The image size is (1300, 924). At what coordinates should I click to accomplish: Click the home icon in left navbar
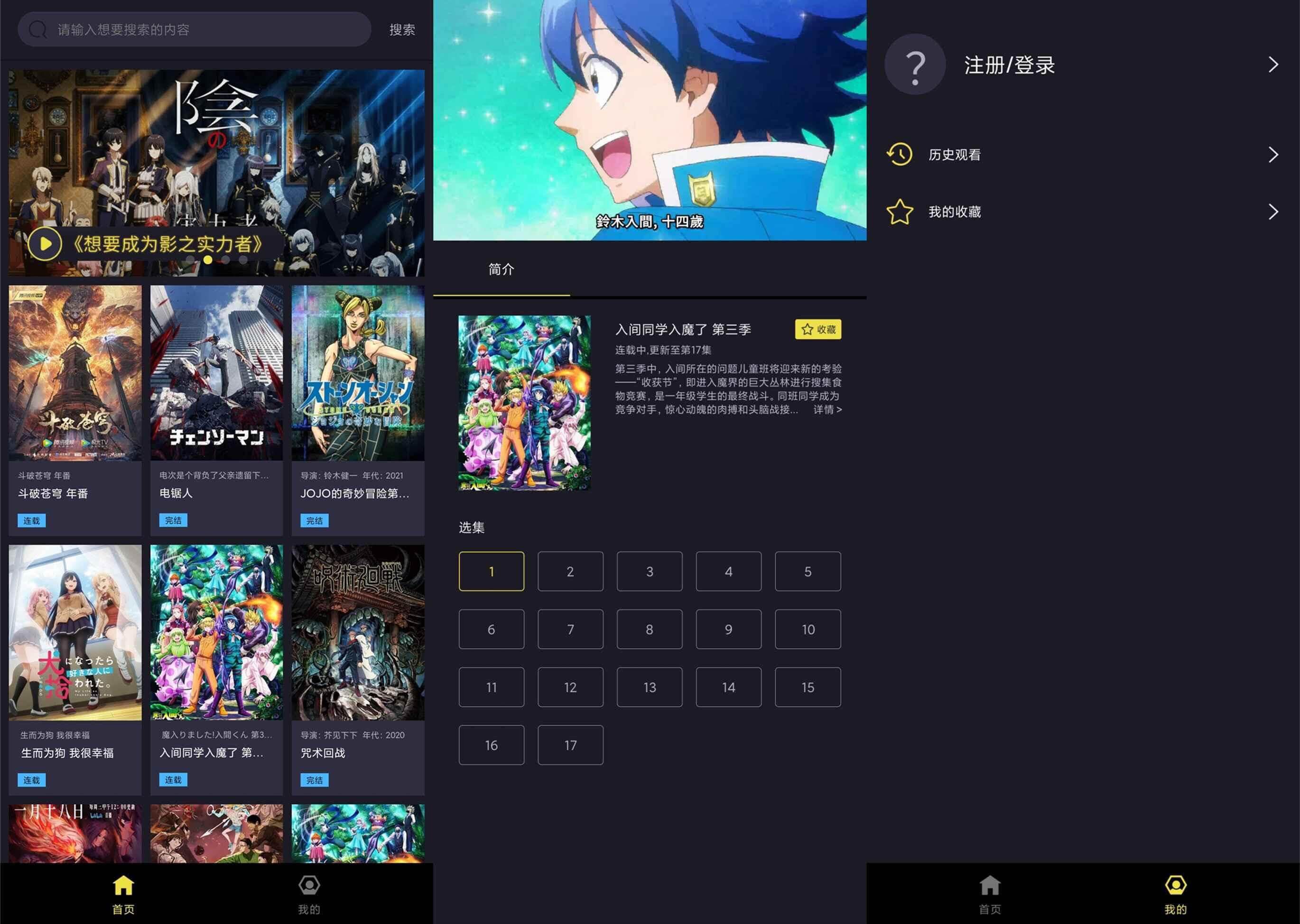pos(123,885)
